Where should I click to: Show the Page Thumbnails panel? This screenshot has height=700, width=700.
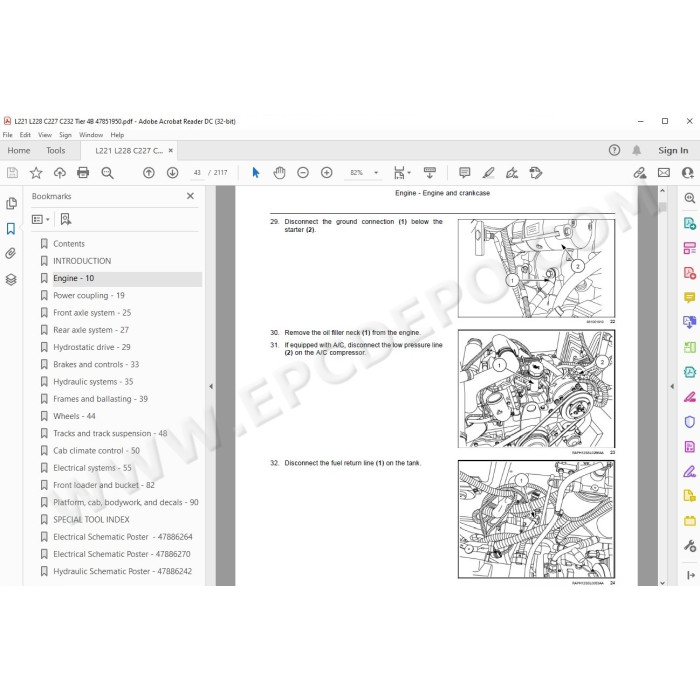click(x=11, y=204)
